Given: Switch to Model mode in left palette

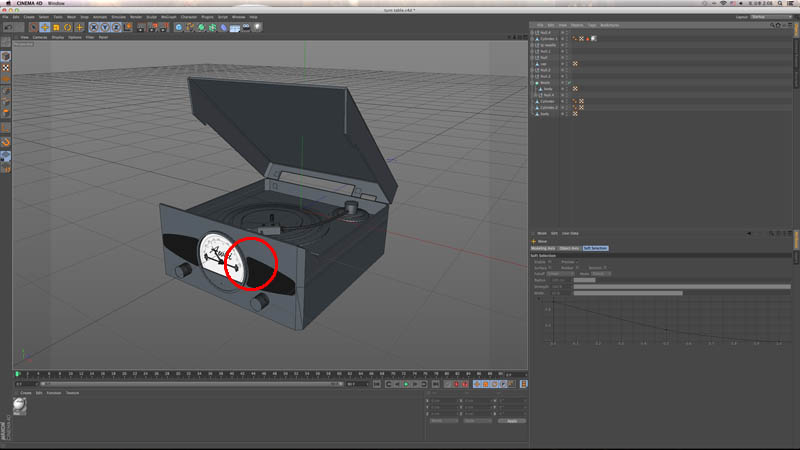Looking at the screenshot, I should [6, 56].
